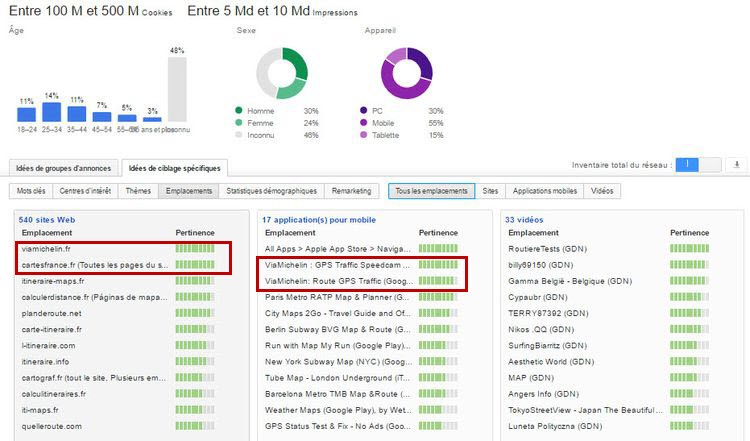Select the Tous les emplacements filter

pos(431,191)
